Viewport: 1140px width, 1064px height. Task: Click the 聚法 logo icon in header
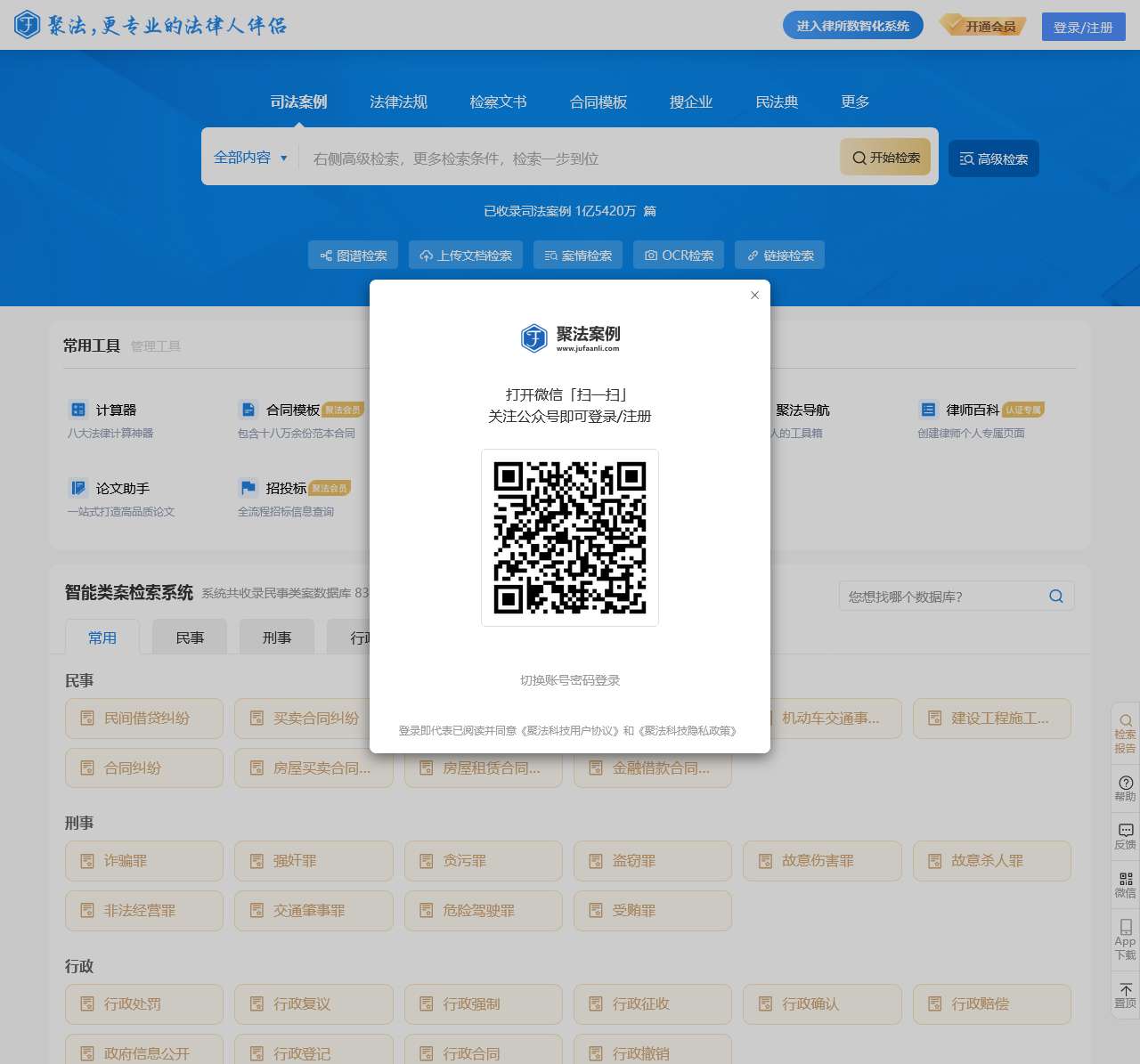coord(27,25)
